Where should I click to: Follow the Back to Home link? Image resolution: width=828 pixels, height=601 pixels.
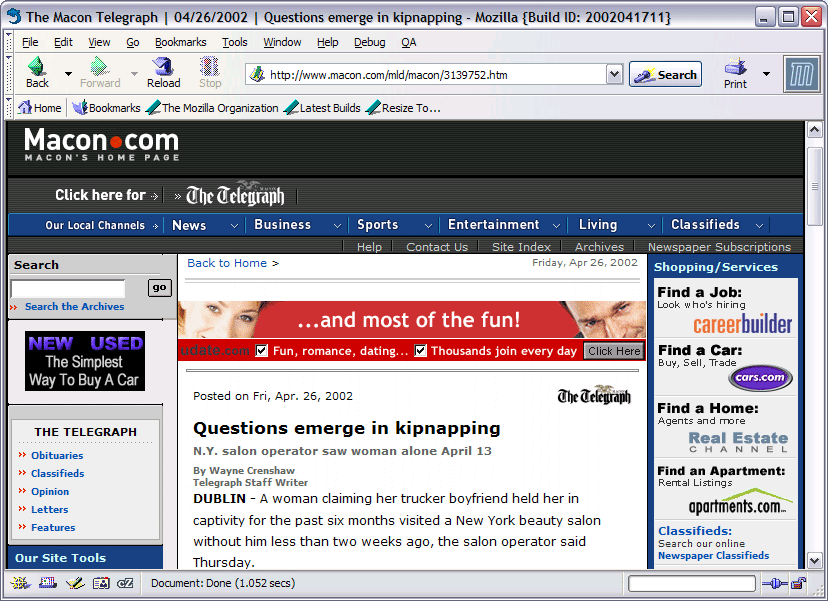click(x=227, y=263)
